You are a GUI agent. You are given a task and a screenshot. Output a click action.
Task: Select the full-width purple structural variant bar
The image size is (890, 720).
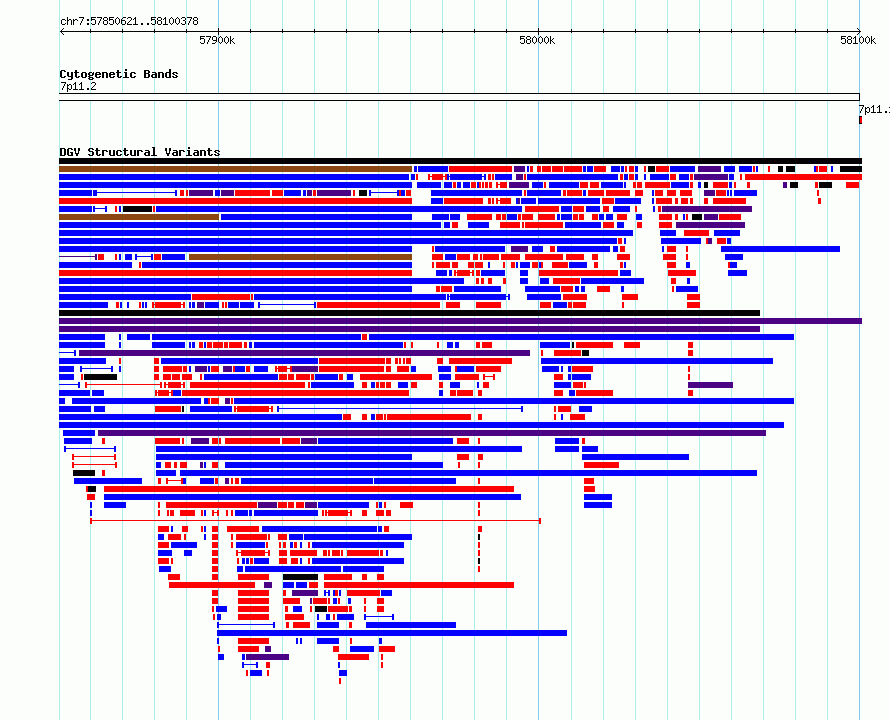pos(460,321)
